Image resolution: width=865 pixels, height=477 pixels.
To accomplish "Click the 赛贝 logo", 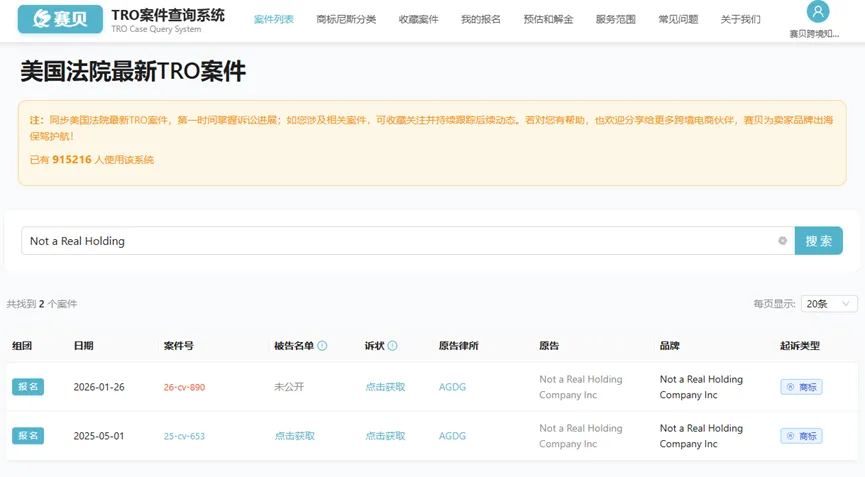I will point(59,19).
